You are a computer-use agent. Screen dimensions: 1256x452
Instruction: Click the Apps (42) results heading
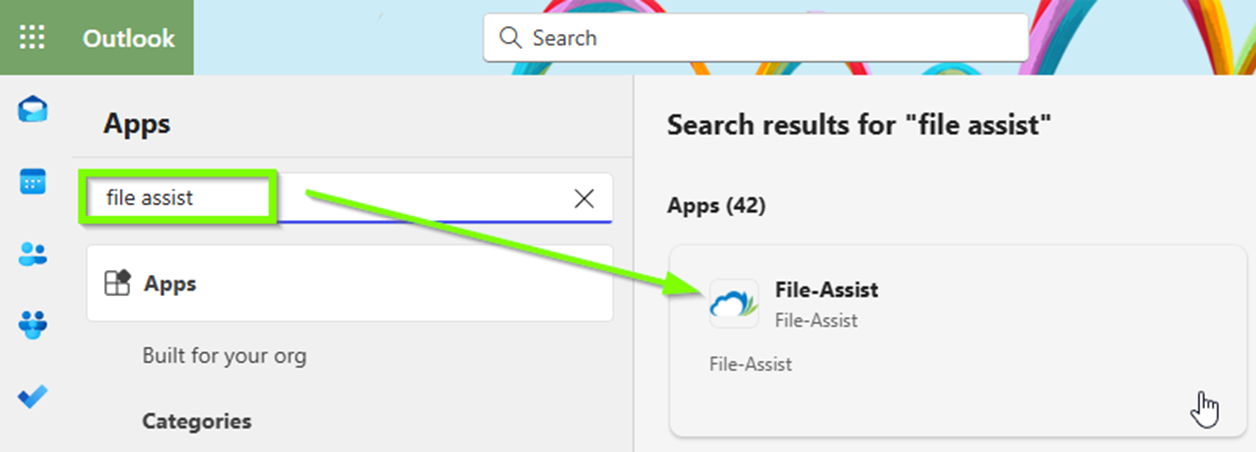(x=716, y=206)
